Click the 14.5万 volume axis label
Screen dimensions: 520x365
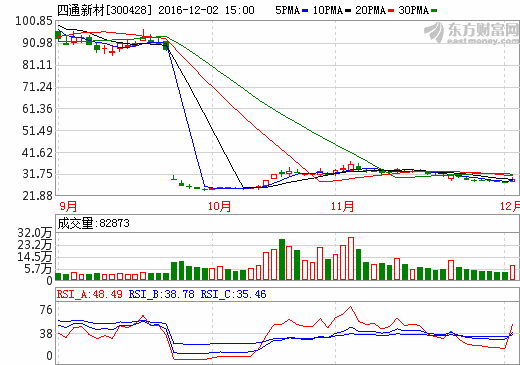point(35,257)
